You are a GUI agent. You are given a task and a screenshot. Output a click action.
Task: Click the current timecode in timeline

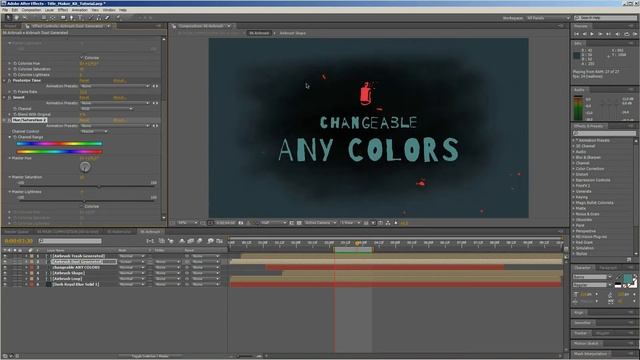(x=18, y=241)
